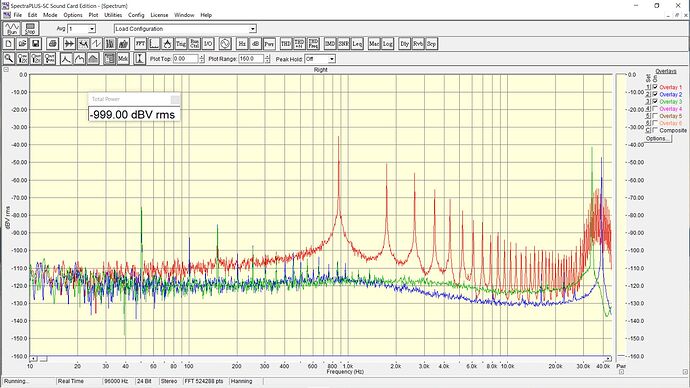Enable the Overlay 5 checkbox
This screenshot has width=690, height=388.
655,116
